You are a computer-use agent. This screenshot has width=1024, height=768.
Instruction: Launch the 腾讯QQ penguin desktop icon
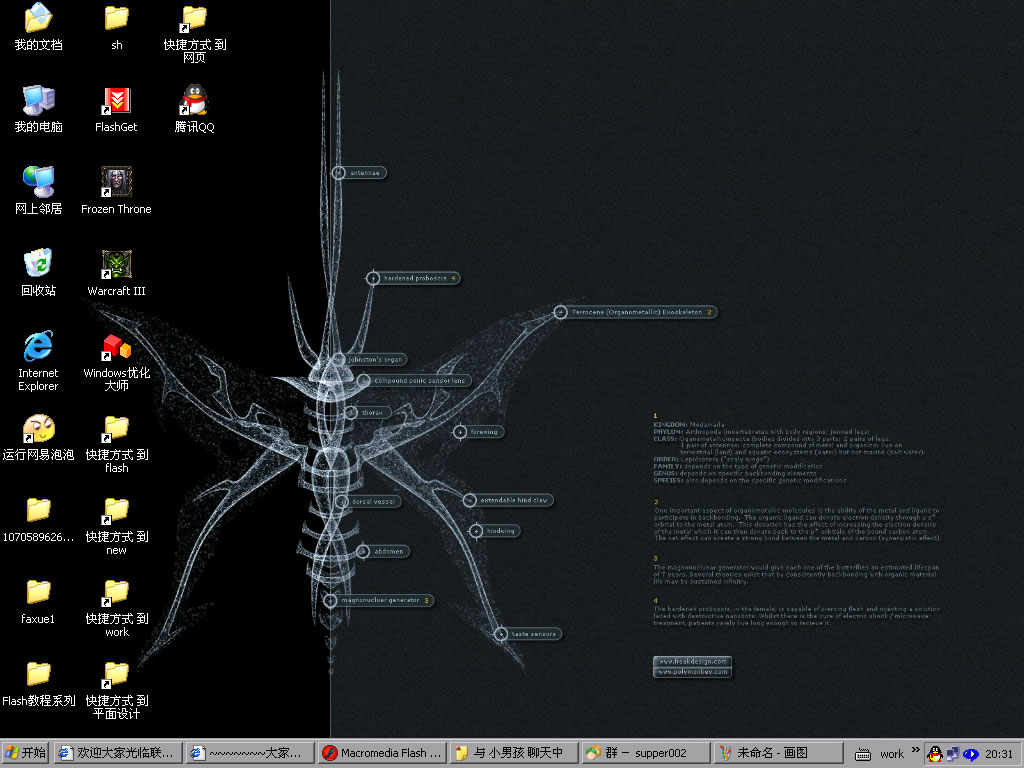(195, 108)
